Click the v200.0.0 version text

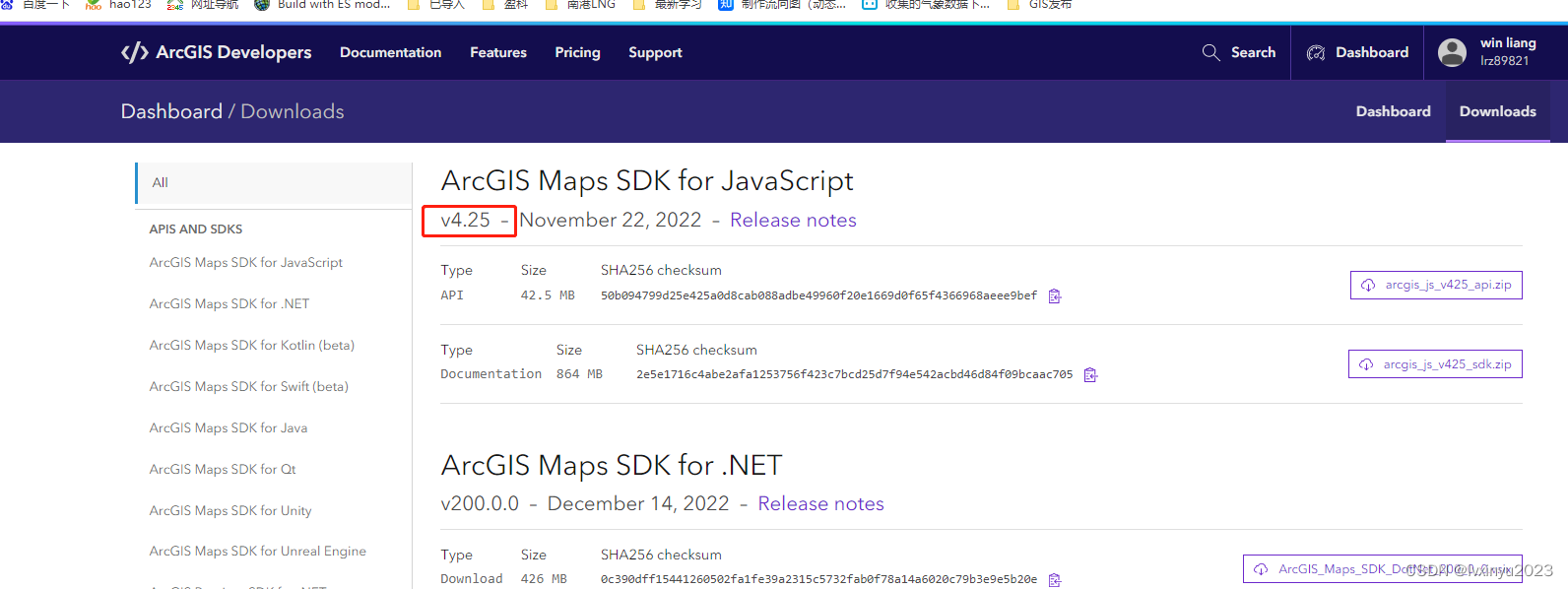click(480, 503)
